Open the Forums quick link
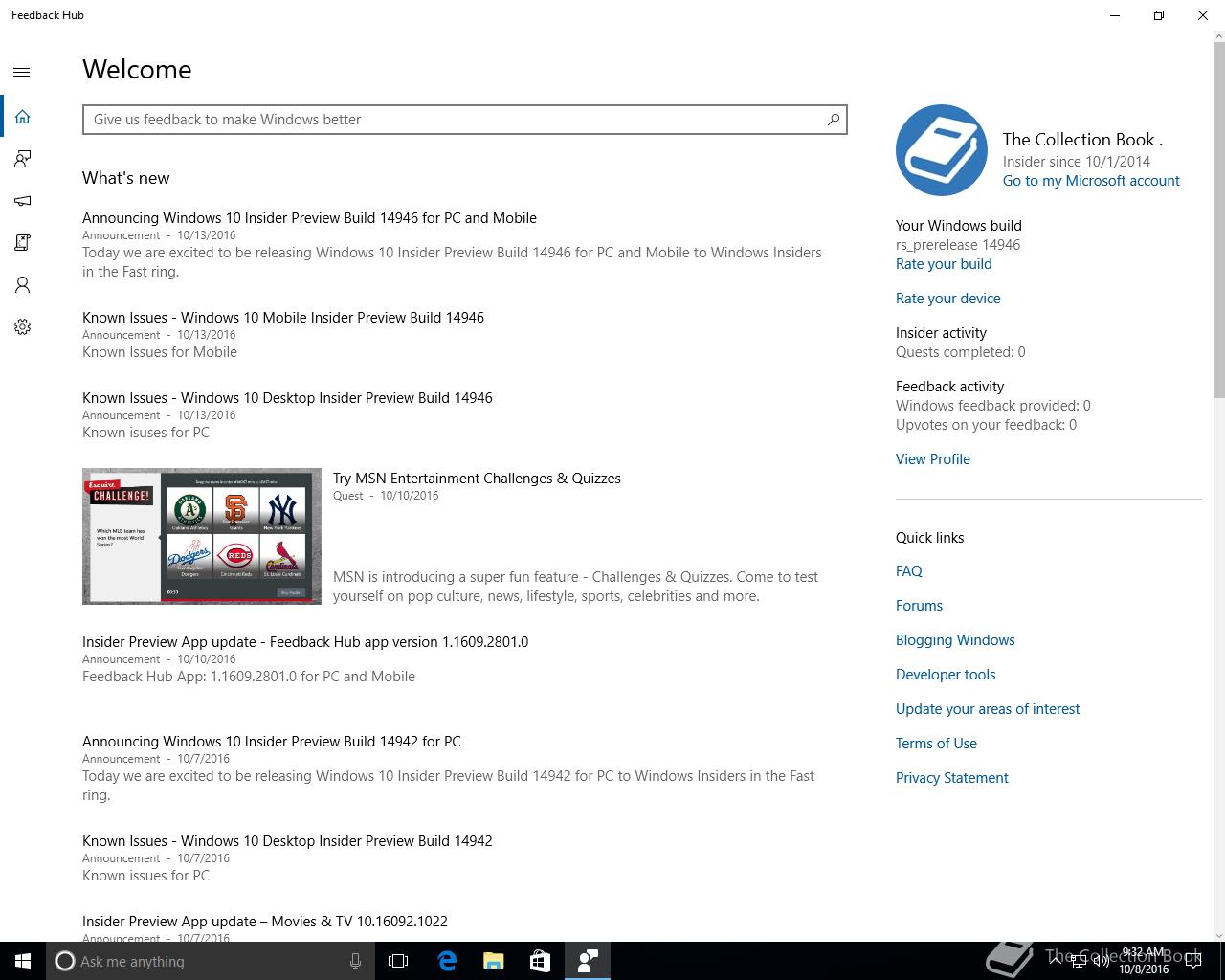1225x980 pixels. 919,606
